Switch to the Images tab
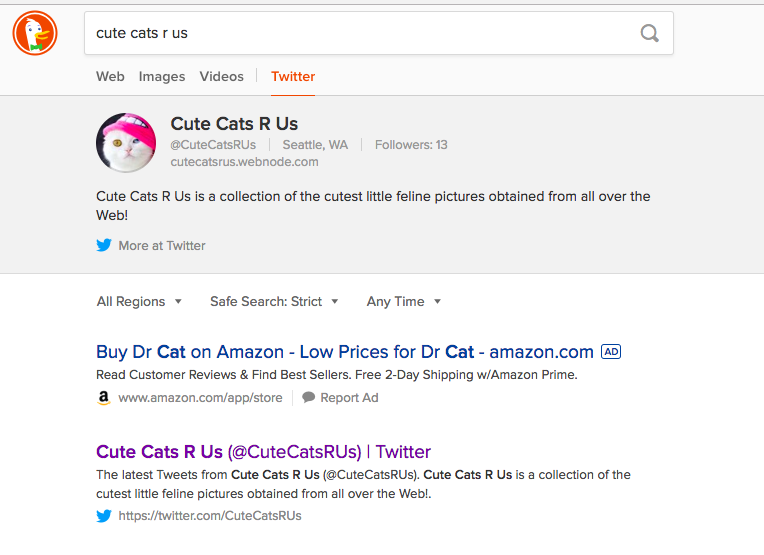 tap(162, 76)
